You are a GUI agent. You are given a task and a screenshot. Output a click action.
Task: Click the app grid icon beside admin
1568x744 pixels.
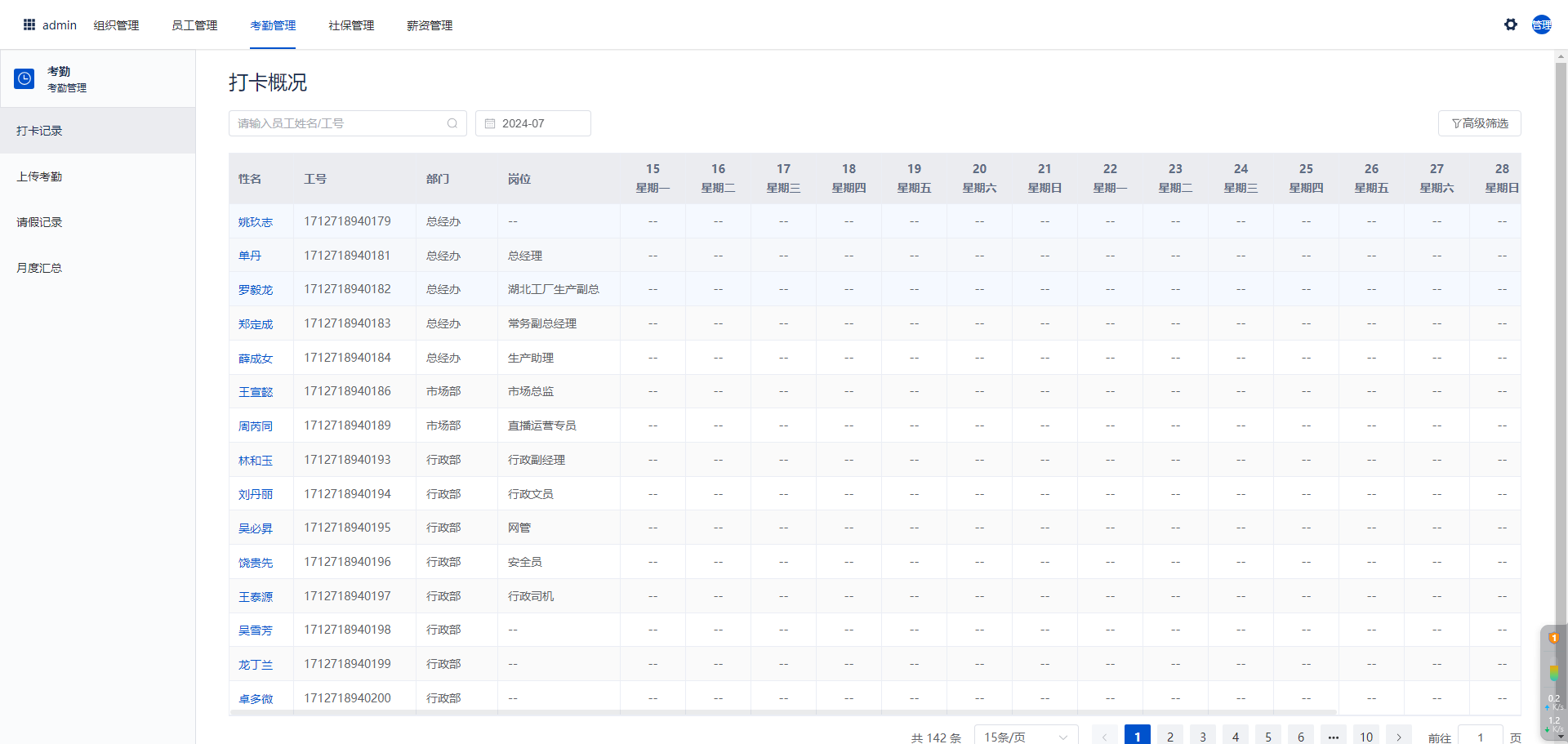pyautogui.click(x=29, y=25)
